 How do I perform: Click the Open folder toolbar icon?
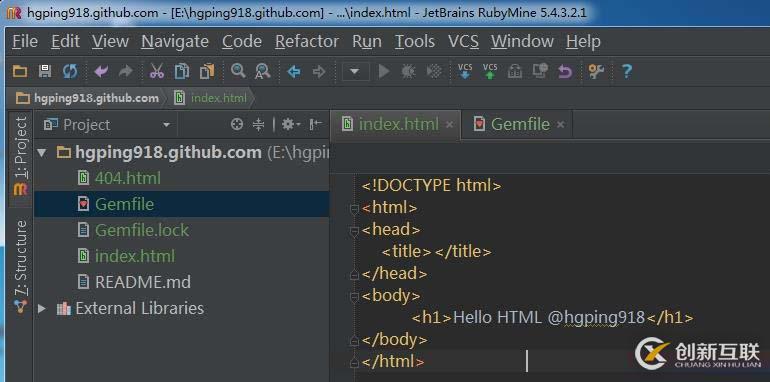point(20,72)
